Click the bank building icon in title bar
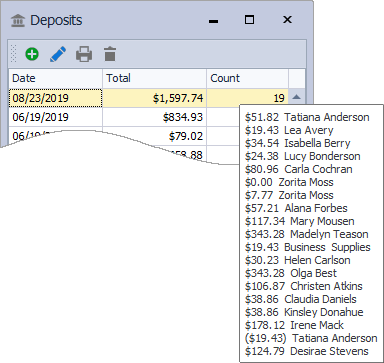This screenshot has width=384, height=363. point(18,20)
